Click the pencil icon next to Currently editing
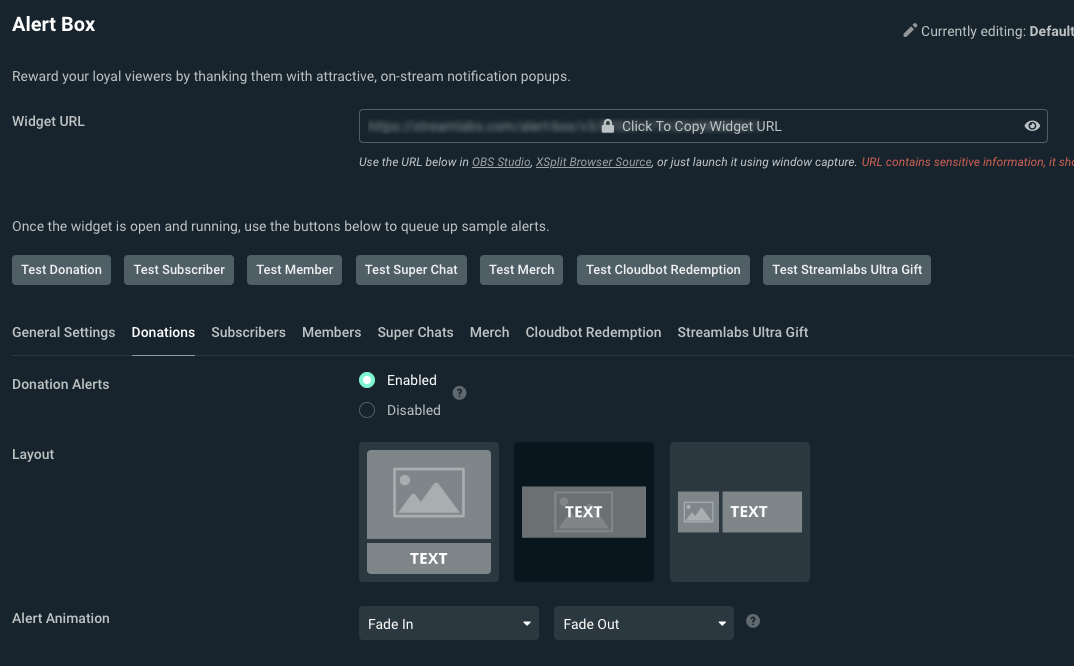The width and height of the screenshot is (1074, 666). tap(909, 30)
